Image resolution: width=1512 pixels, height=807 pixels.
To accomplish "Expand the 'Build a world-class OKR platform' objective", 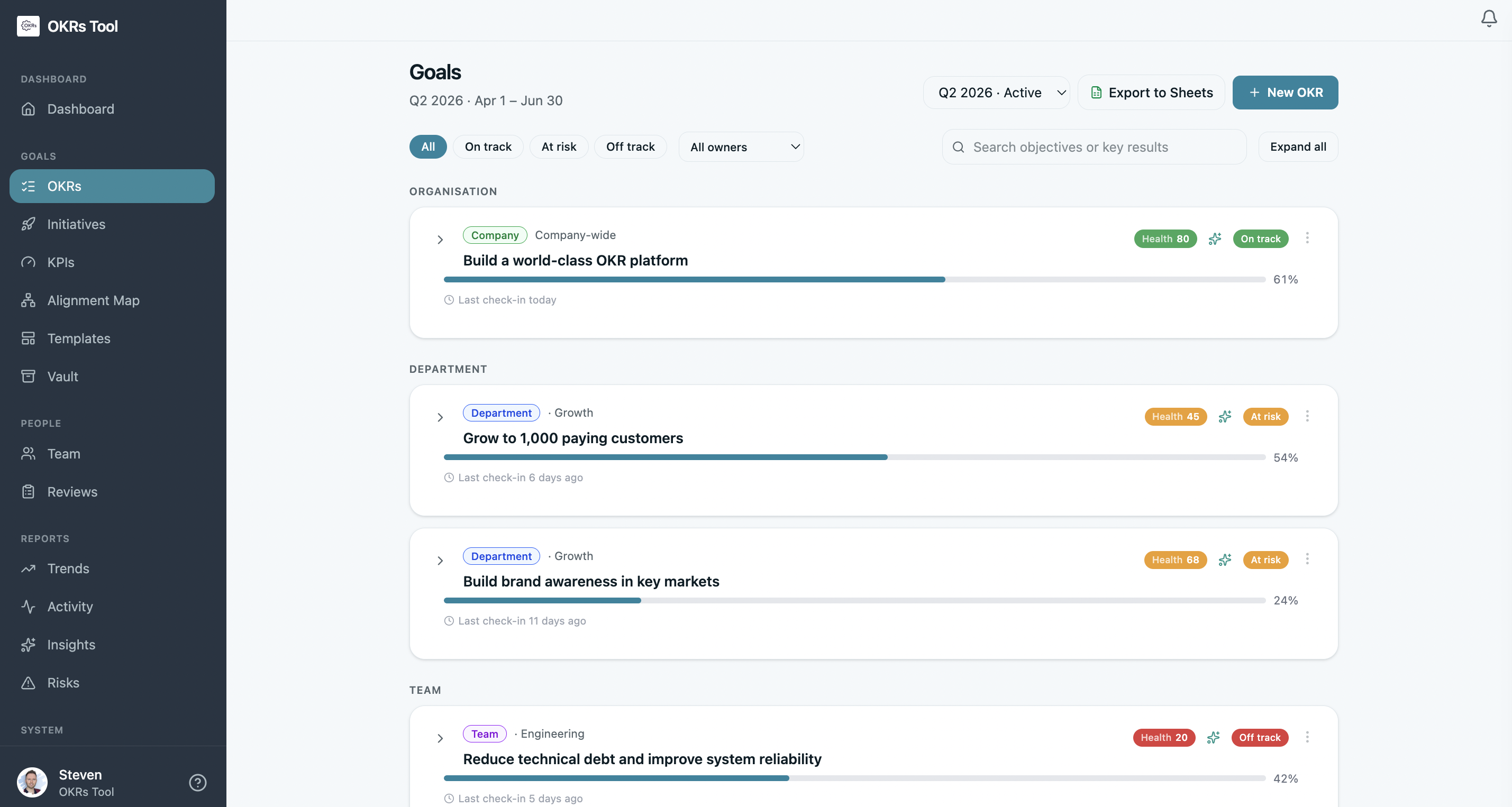I will click(440, 240).
